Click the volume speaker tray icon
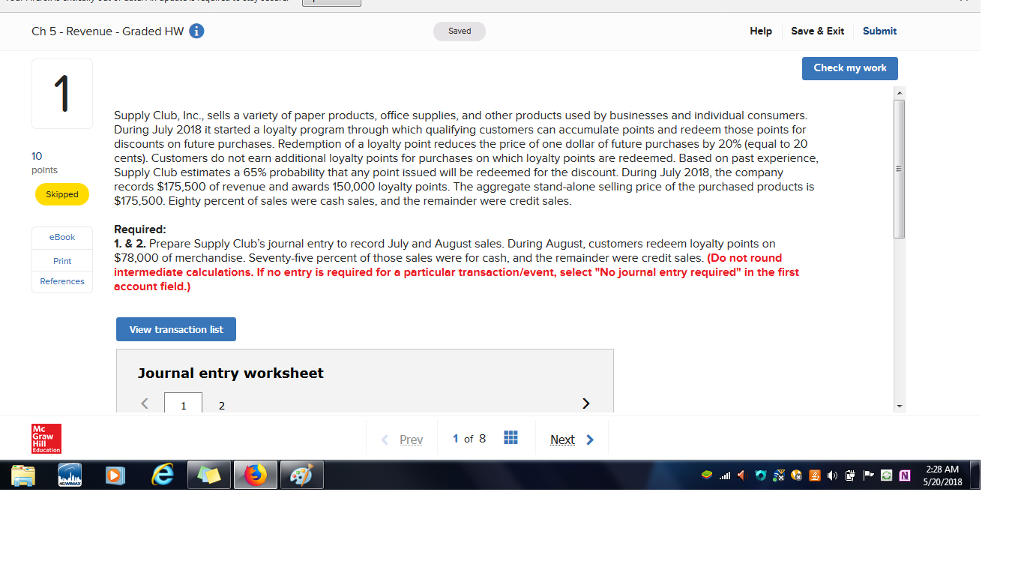 [x=832, y=475]
